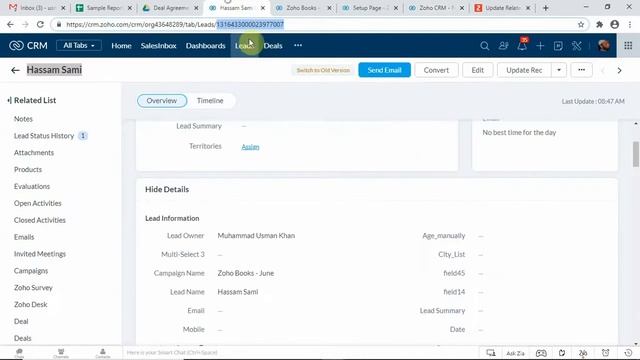Click the page vertical scrollbar thumb
The height and width of the screenshot is (360, 640).
click(x=636, y=154)
